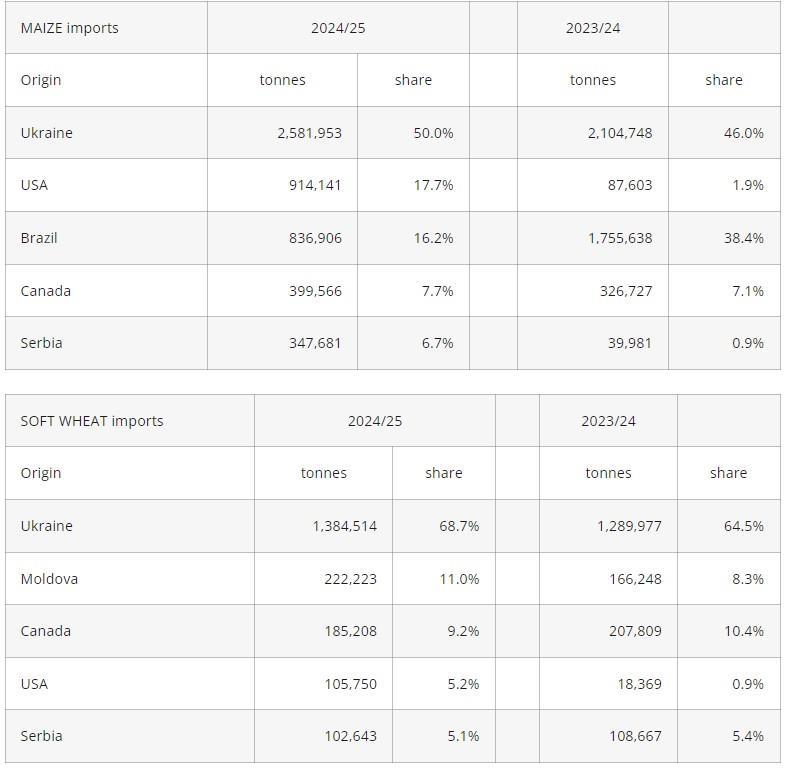Click the Origin header in the soft wheat table
The width and height of the screenshot is (793, 771).
pos(41,473)
